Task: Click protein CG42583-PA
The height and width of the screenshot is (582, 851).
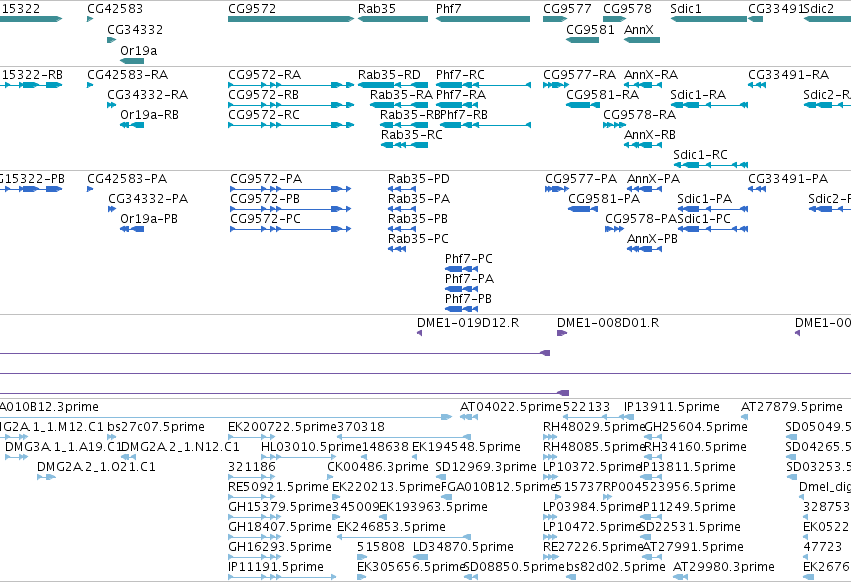Action: tap(127, 179)
